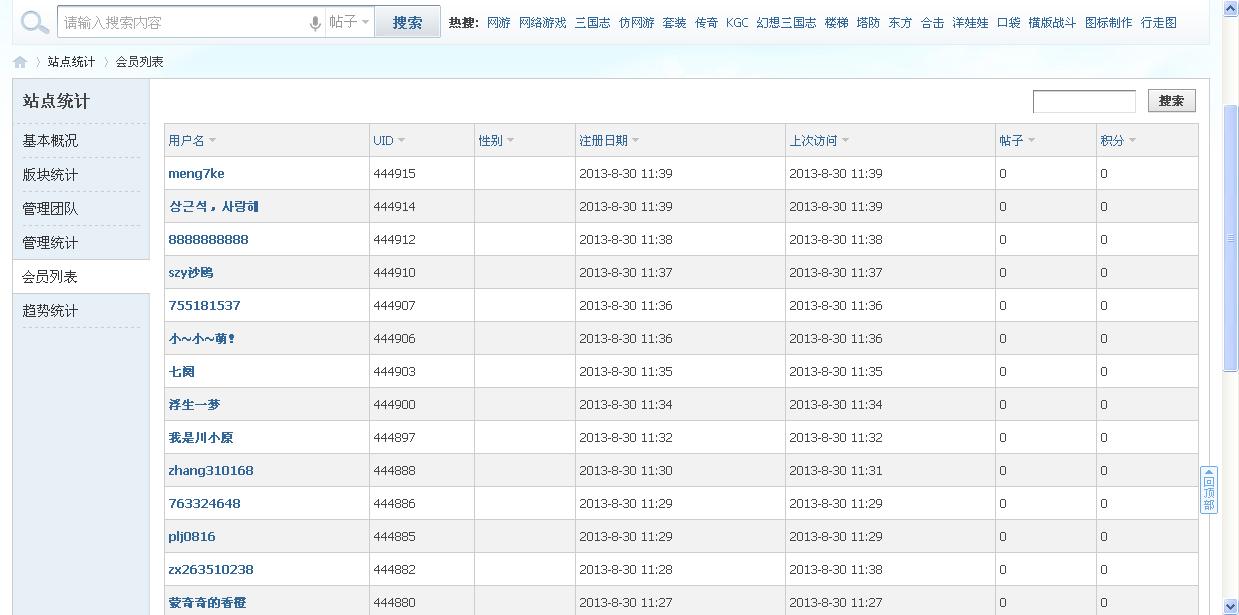This screenshot has height=615, width=1239.
Task: Click the member list 搜索 button
Action: 1171,101
